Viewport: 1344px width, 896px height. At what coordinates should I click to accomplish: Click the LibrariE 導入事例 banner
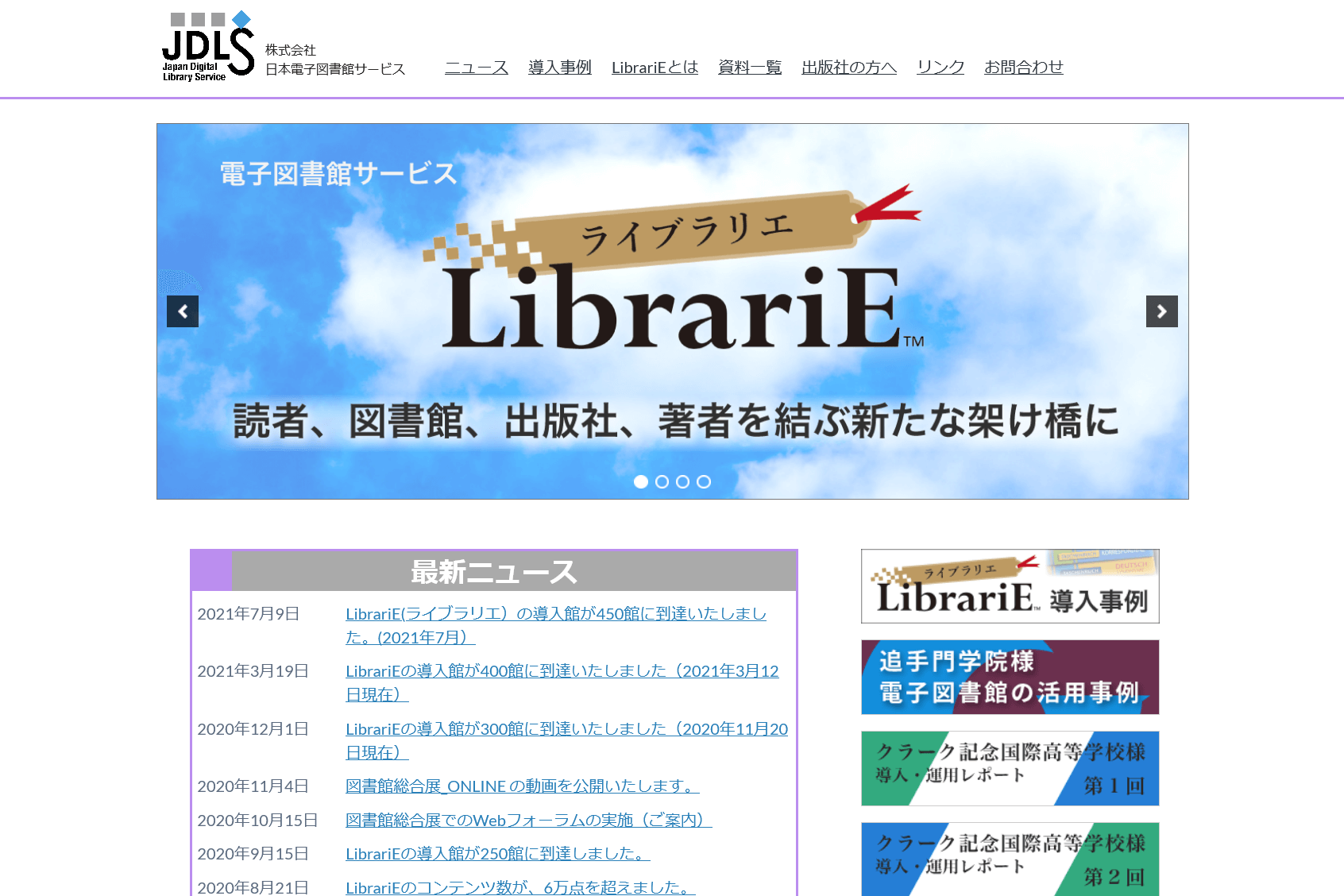tap(1010, 586)
